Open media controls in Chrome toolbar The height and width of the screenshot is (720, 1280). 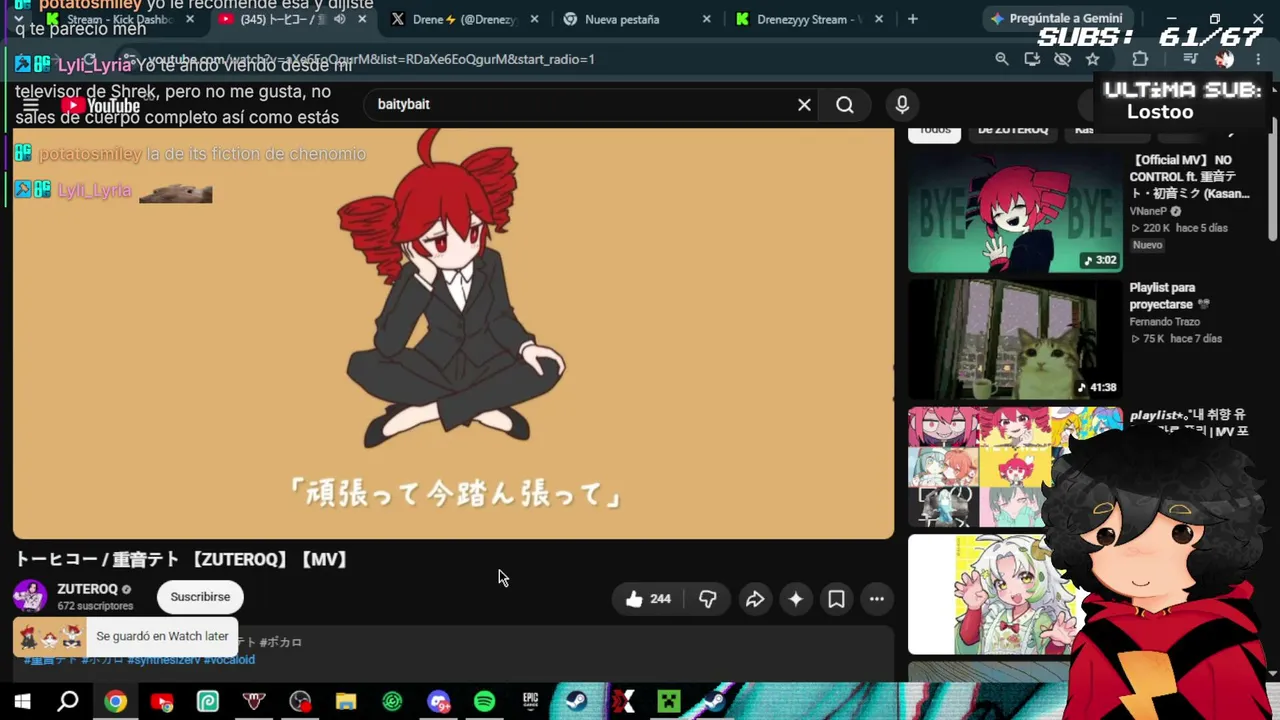(x=1190, y=59)
